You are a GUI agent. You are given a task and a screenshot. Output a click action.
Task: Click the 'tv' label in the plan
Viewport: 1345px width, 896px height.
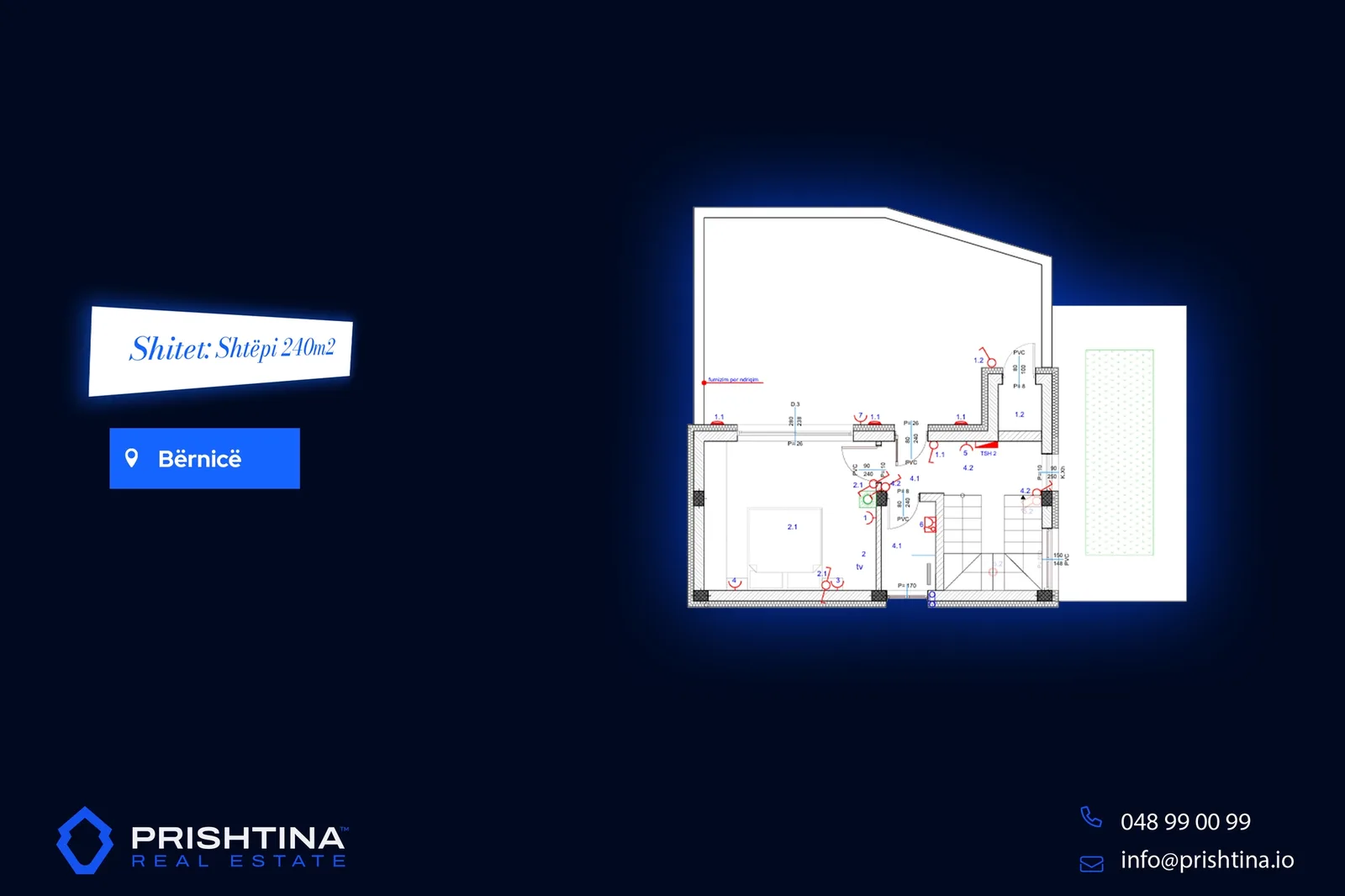[x=859, y=567]
